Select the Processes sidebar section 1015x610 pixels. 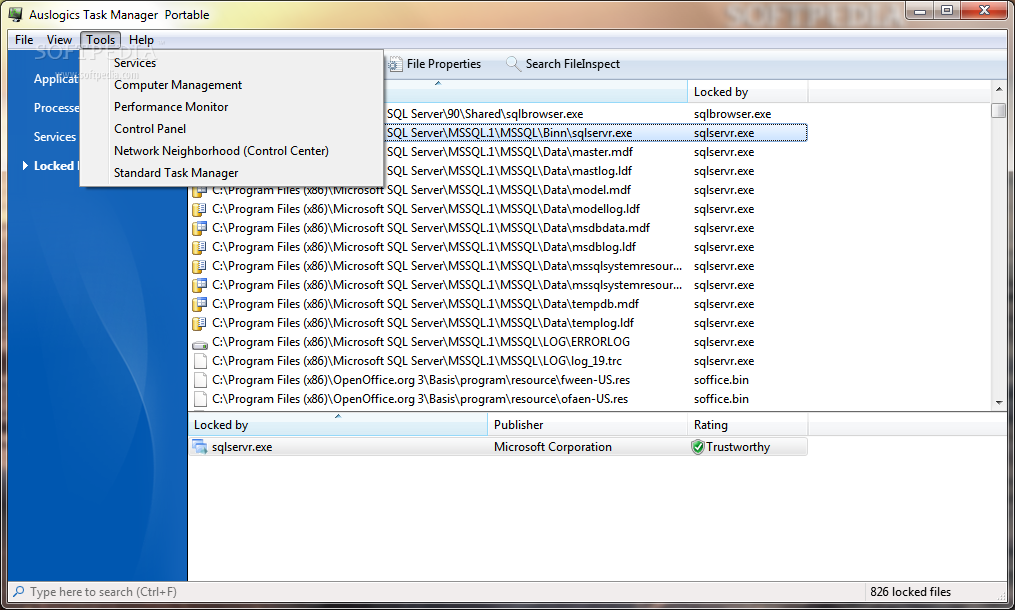[56, 107]
